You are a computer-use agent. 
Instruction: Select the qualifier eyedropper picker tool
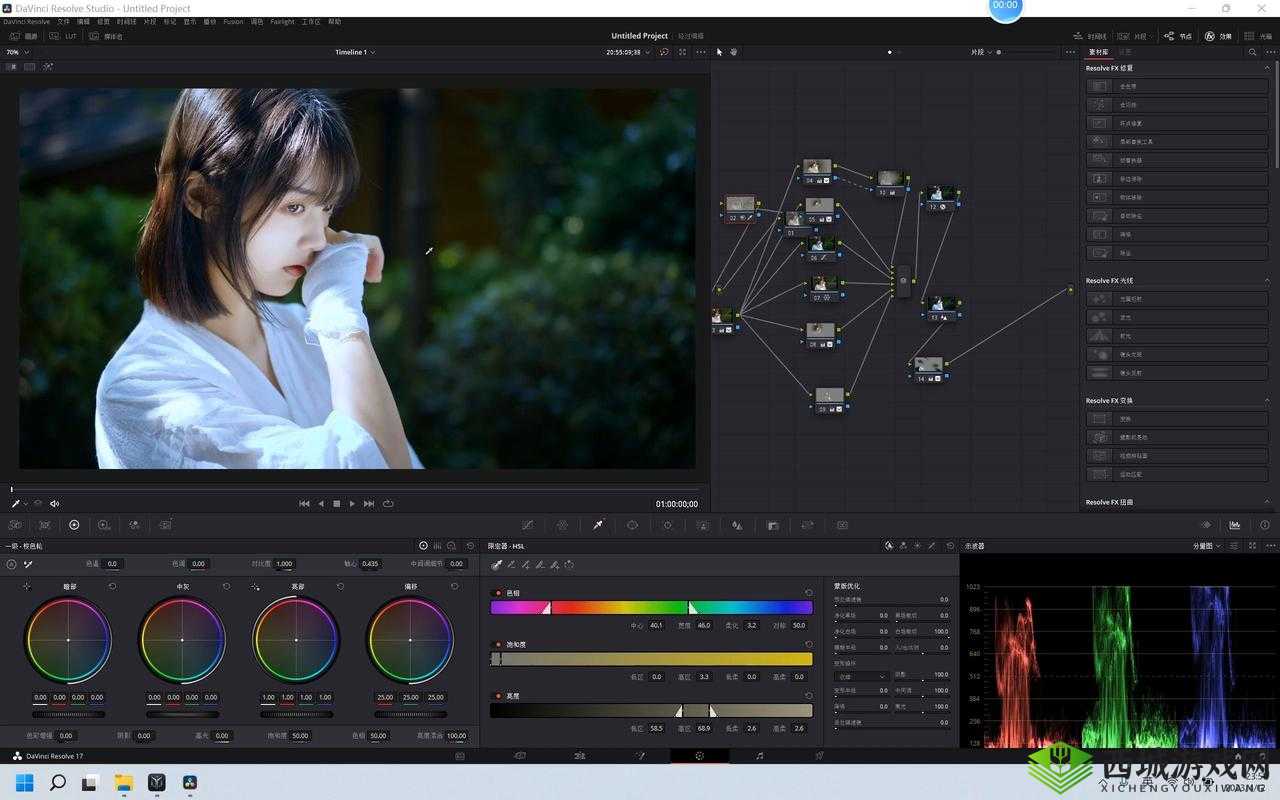pos(497,564)
